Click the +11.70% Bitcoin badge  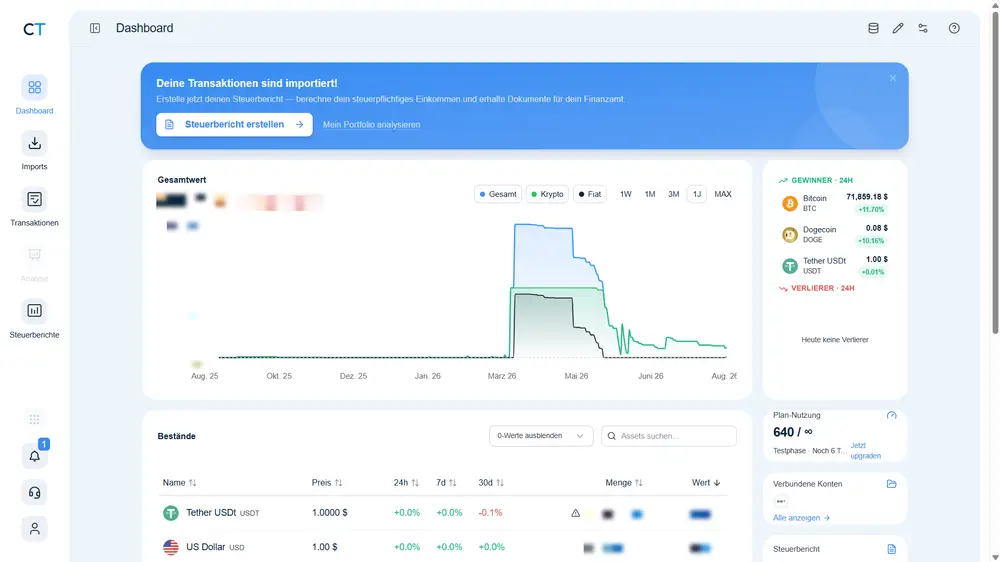(x=871, y=209)
